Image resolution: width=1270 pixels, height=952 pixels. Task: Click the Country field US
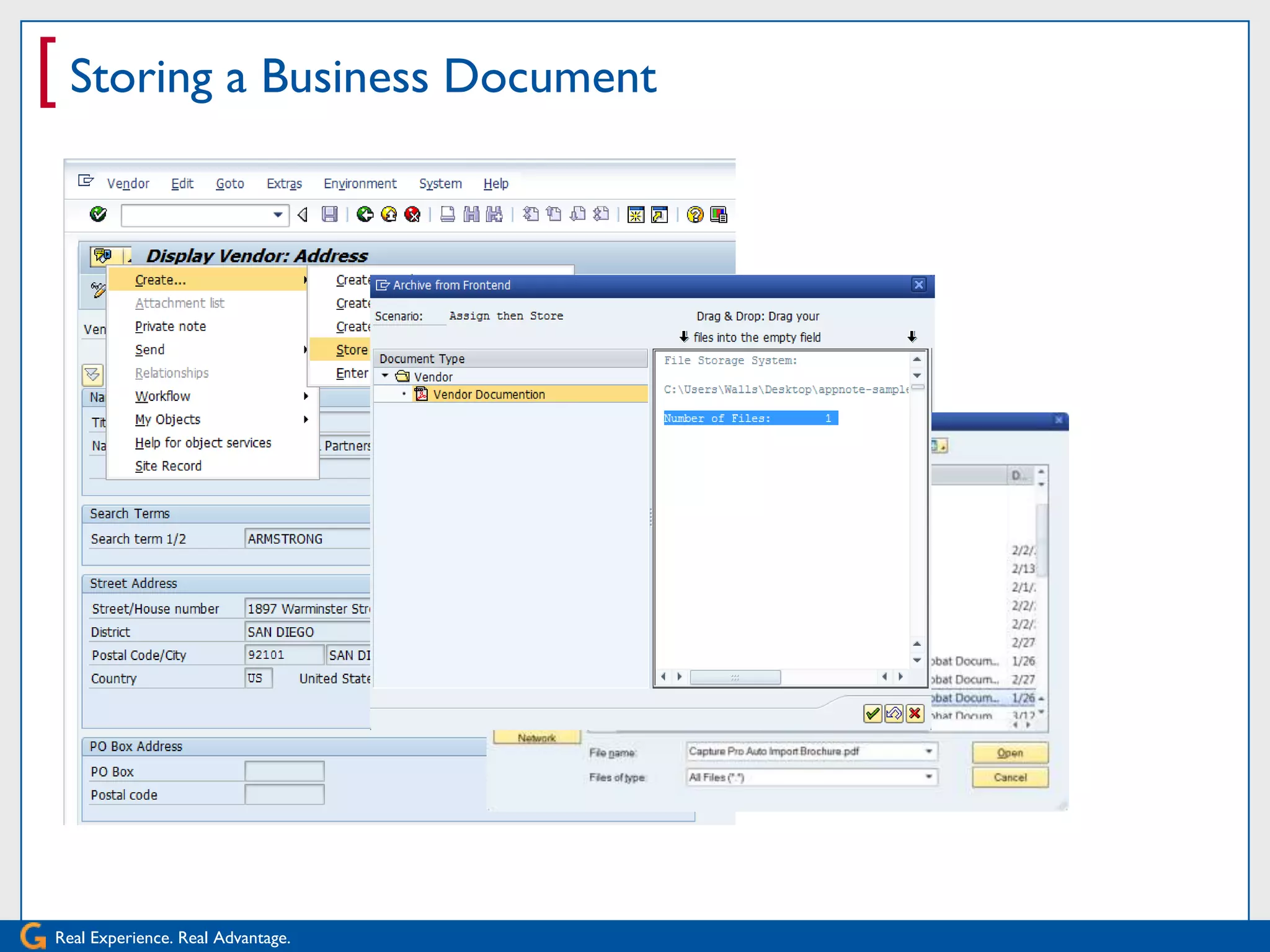pyautogui.click(x=258, y=678)
